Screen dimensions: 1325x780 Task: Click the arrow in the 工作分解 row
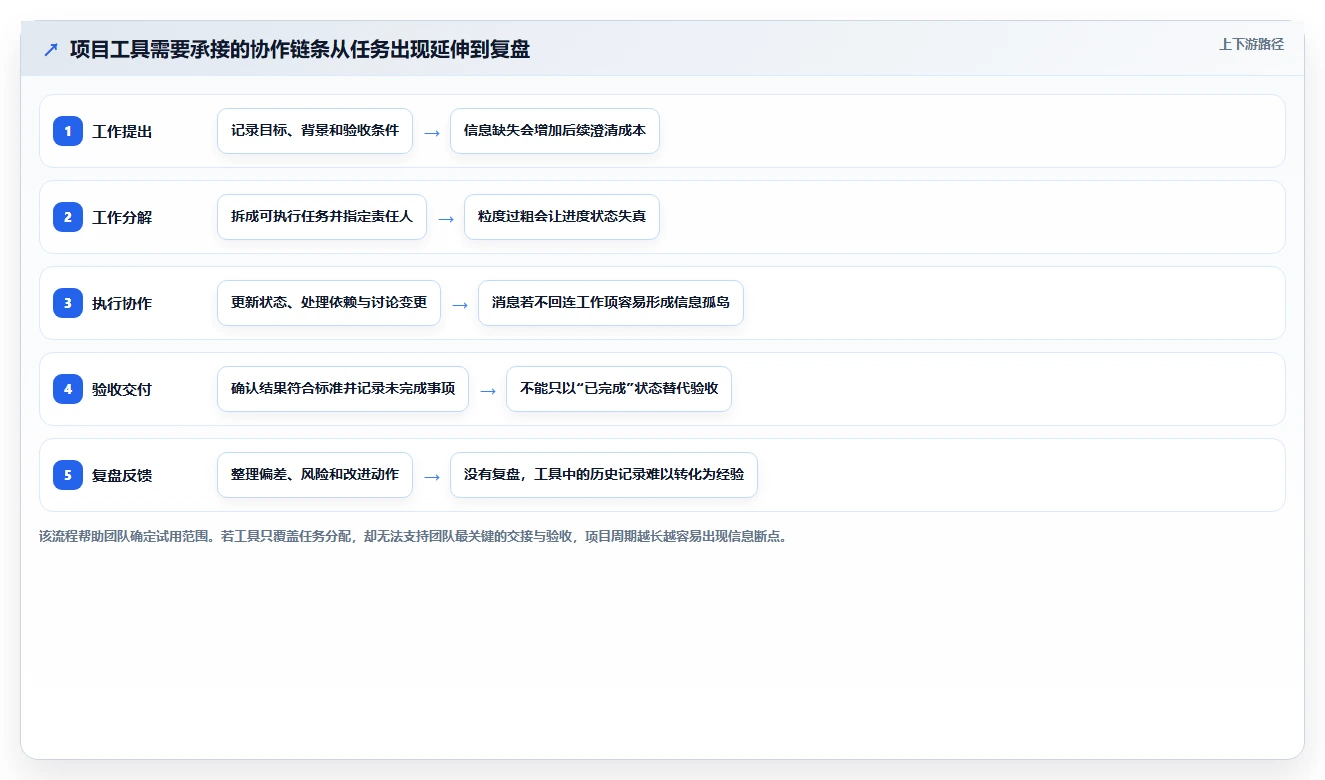pyautogui.click(x=446, y=218)
